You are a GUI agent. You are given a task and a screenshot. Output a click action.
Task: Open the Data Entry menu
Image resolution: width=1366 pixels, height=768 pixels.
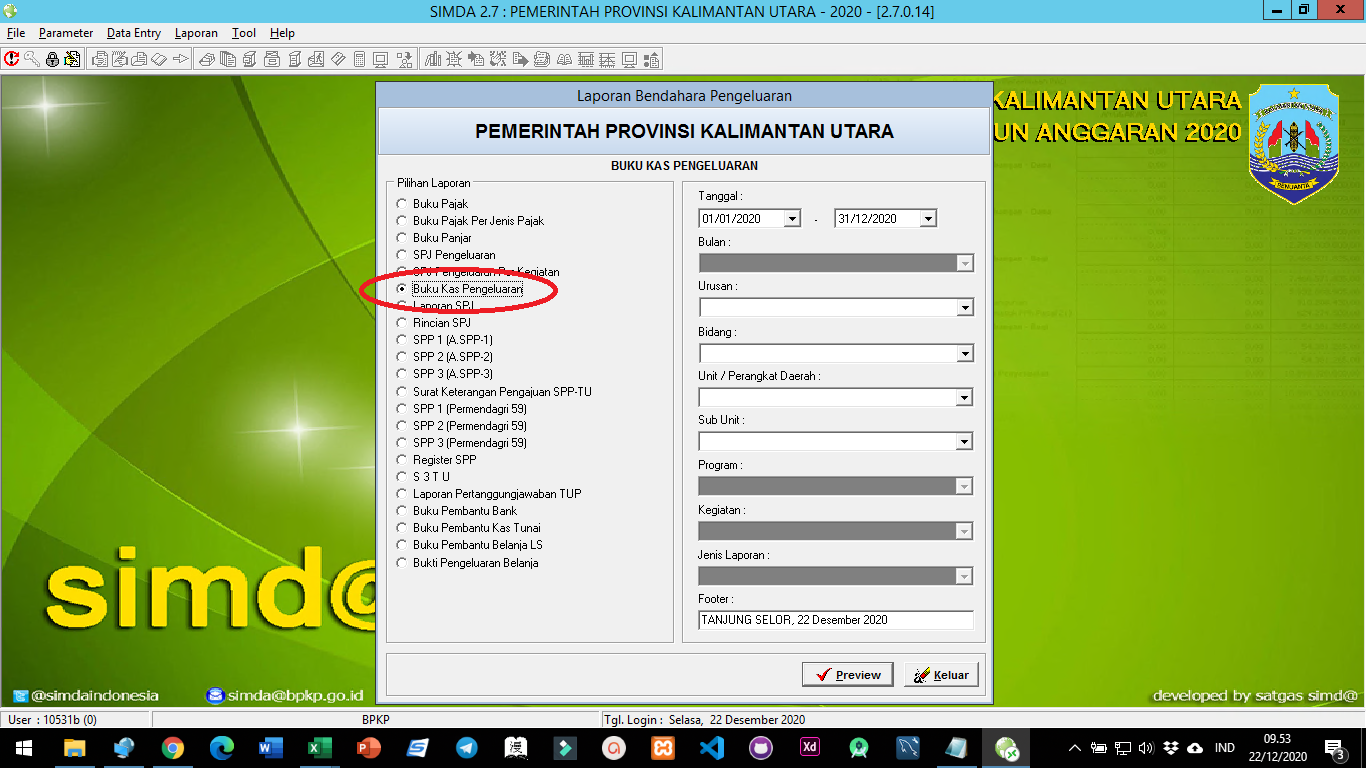point(134,33)
